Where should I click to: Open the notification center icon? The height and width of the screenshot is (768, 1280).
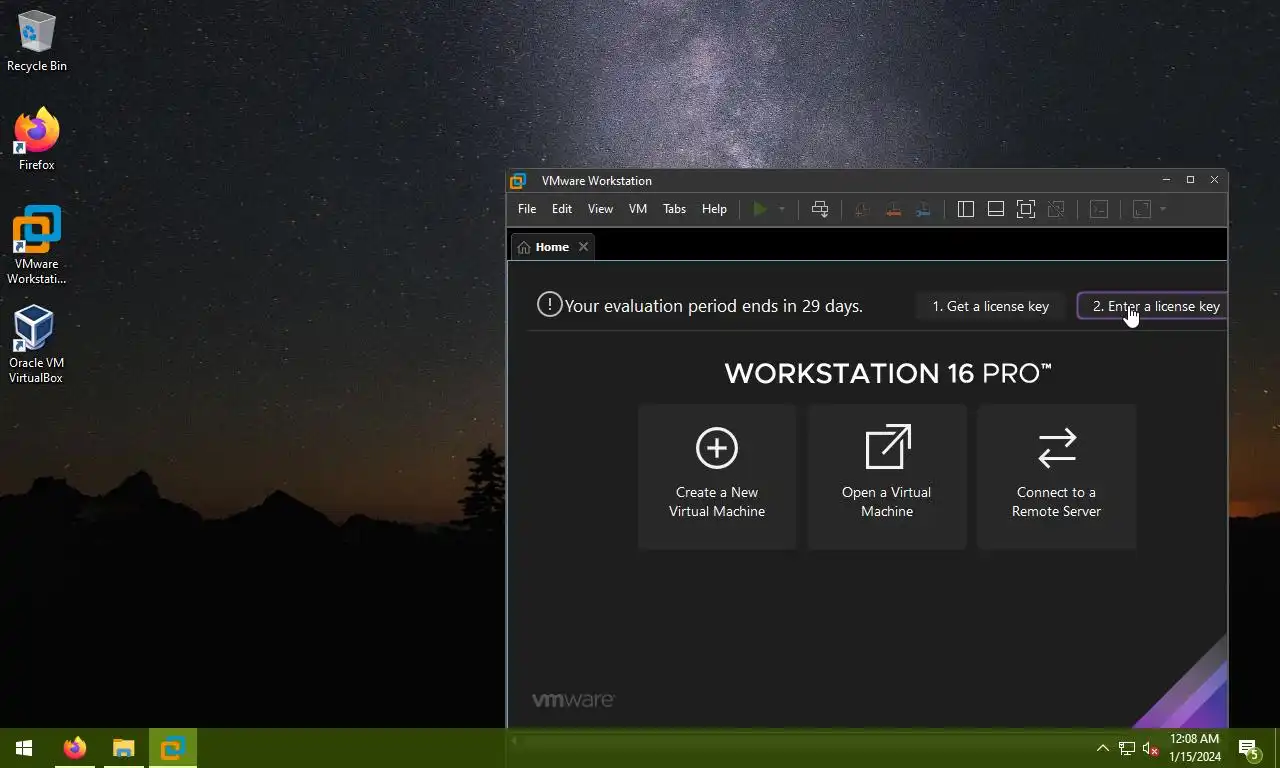(x=1248, y=748)
